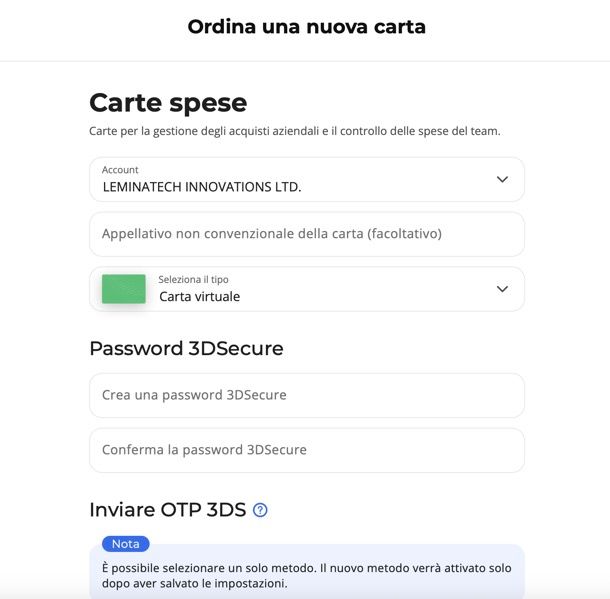Focus the Appellativo non convenzionale della carta field
610x599 pixels.
(307, 234)
